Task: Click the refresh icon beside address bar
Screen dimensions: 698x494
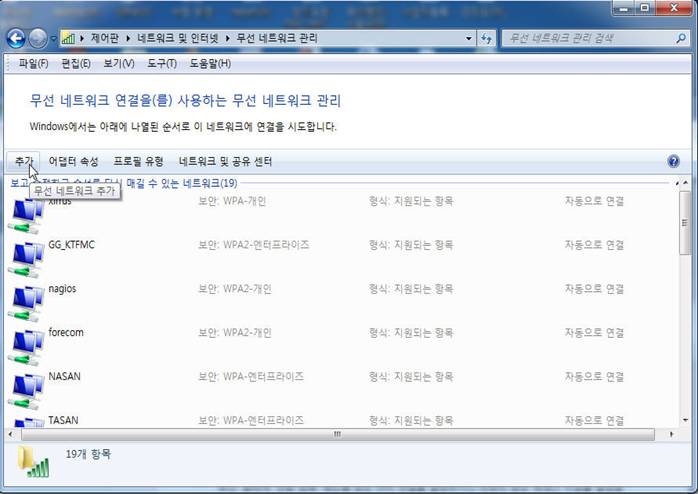Action: [x=486, y=38]
